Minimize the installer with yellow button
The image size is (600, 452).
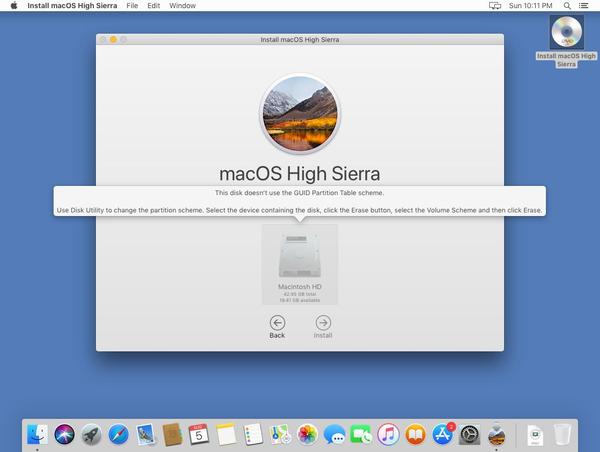[x=113, y=39]
